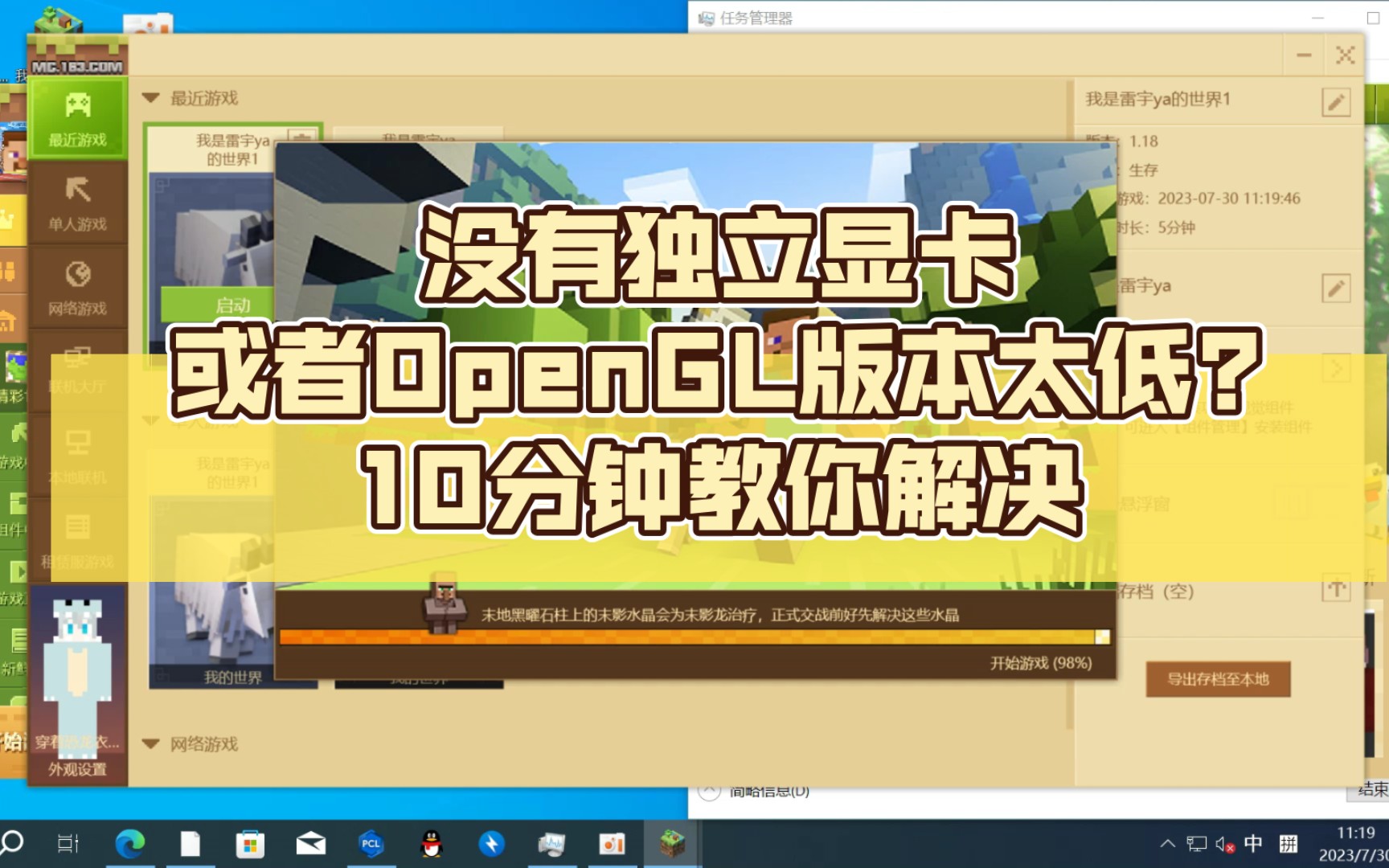Click the green 启动 launch button
Viewport: 1389px width, 868px height.
click(219, 305)
